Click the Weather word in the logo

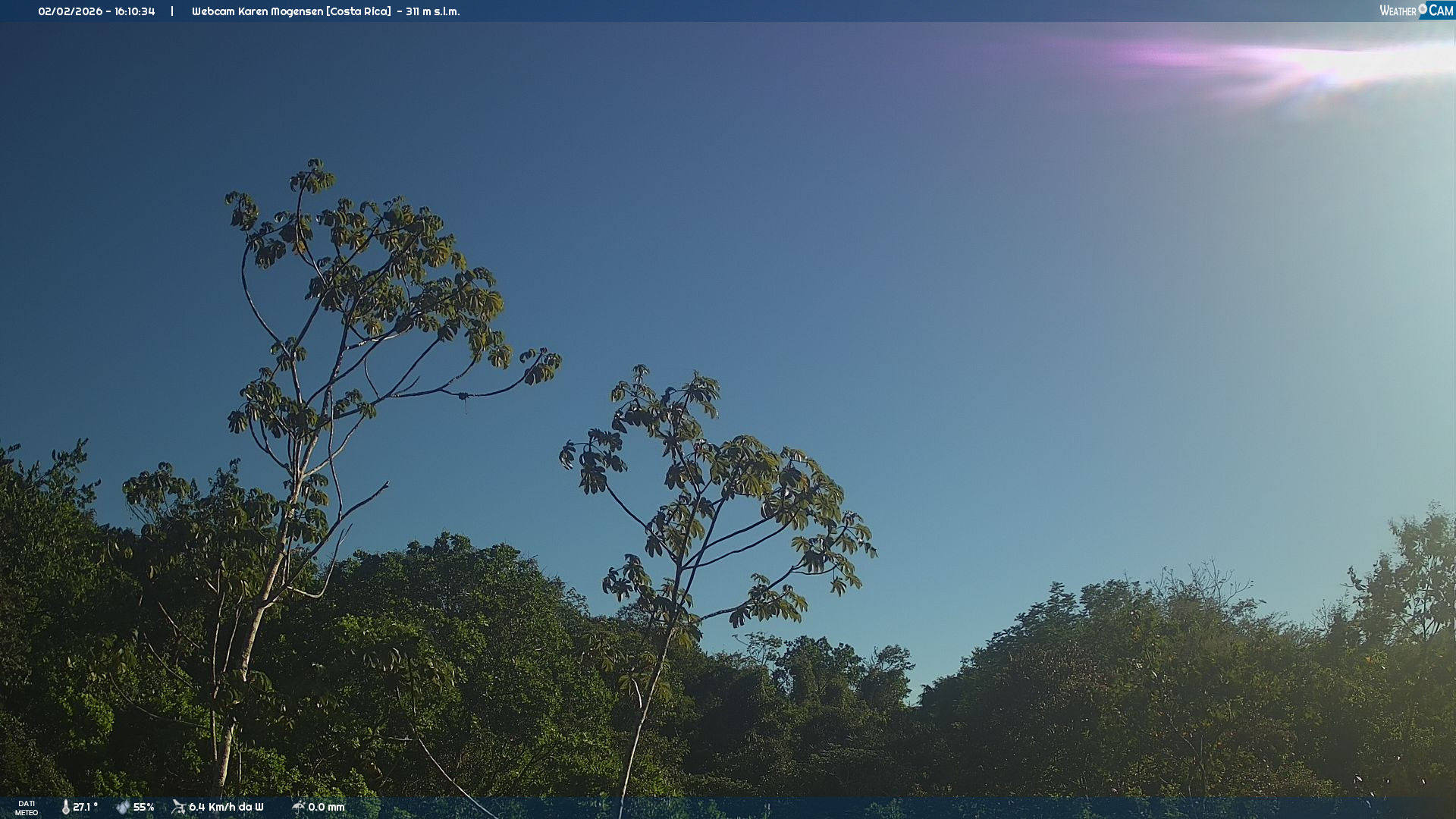[x=1398, y=11]
